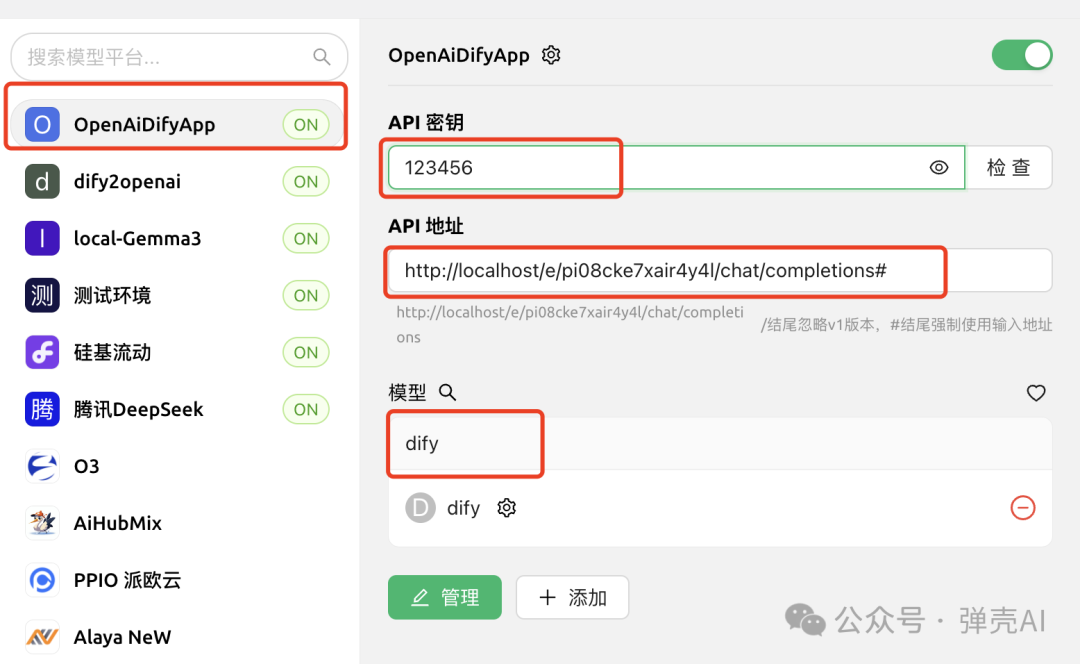Click the model search magnifier icon
The height and width of the screenshot is (664, 1080).
(x=448, y=393)
